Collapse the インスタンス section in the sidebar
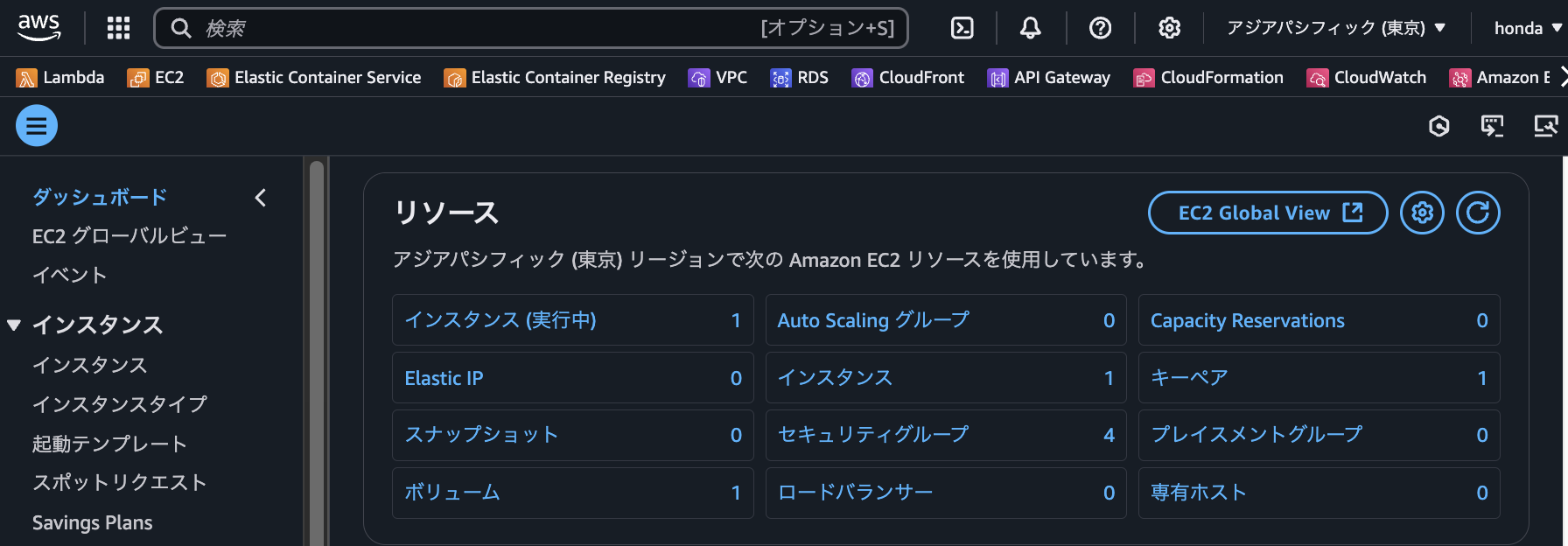 [13, 324]
